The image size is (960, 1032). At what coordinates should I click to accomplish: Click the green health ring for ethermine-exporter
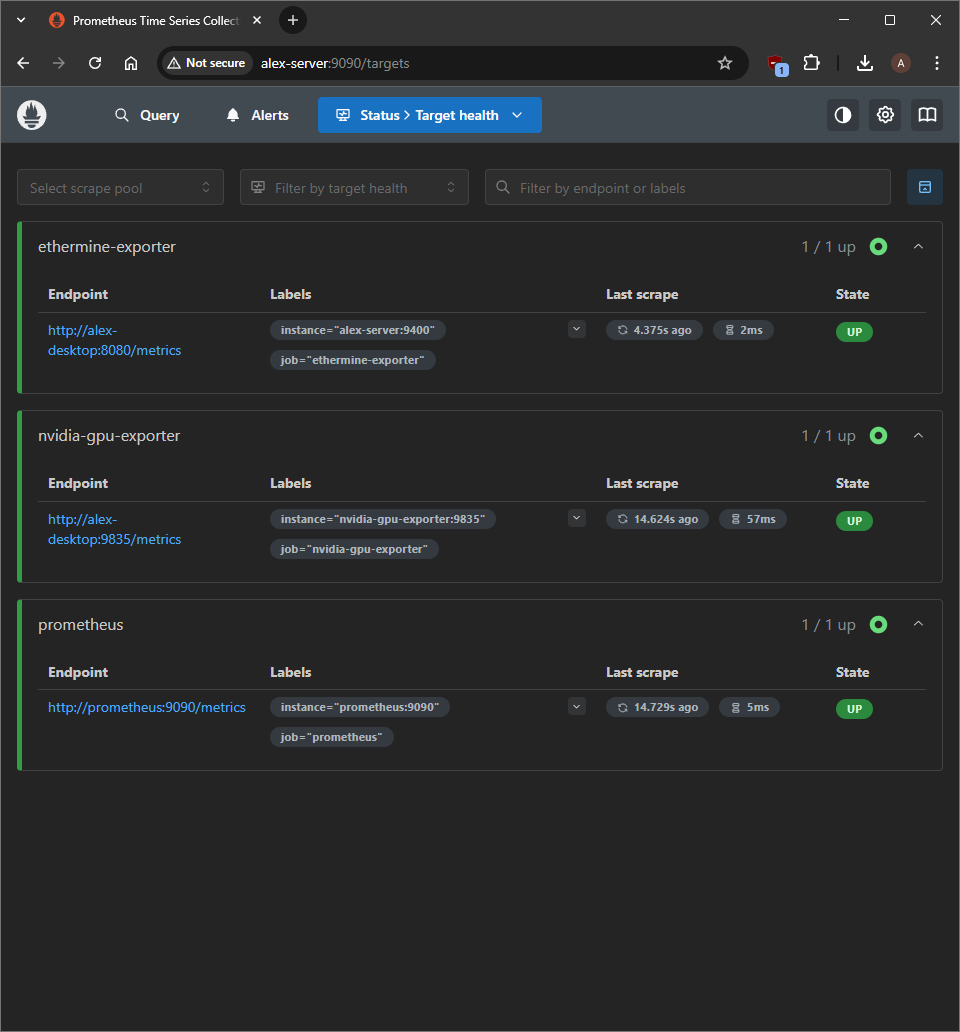[x=878, y=247]
